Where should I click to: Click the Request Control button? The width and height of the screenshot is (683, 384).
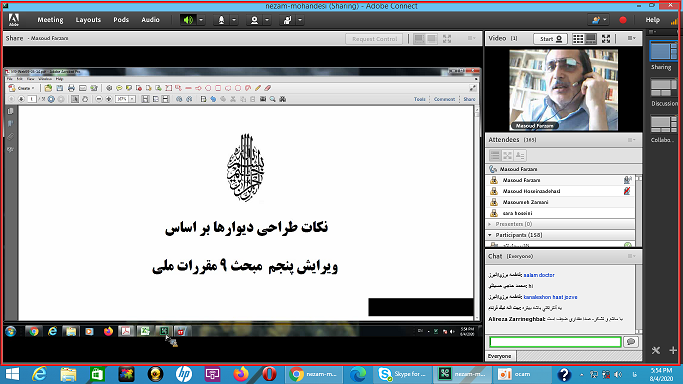click(374, 39)
